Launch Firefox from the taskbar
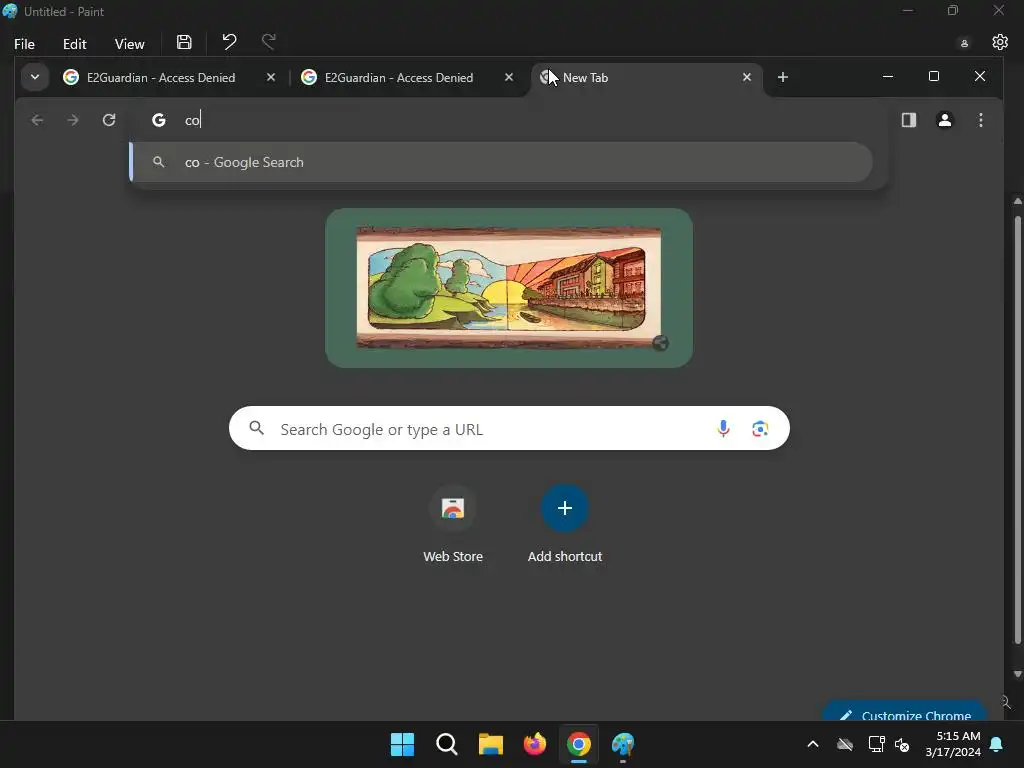Image resolution: width=1024 pixels, height=768 pixels. pos(535,744)
